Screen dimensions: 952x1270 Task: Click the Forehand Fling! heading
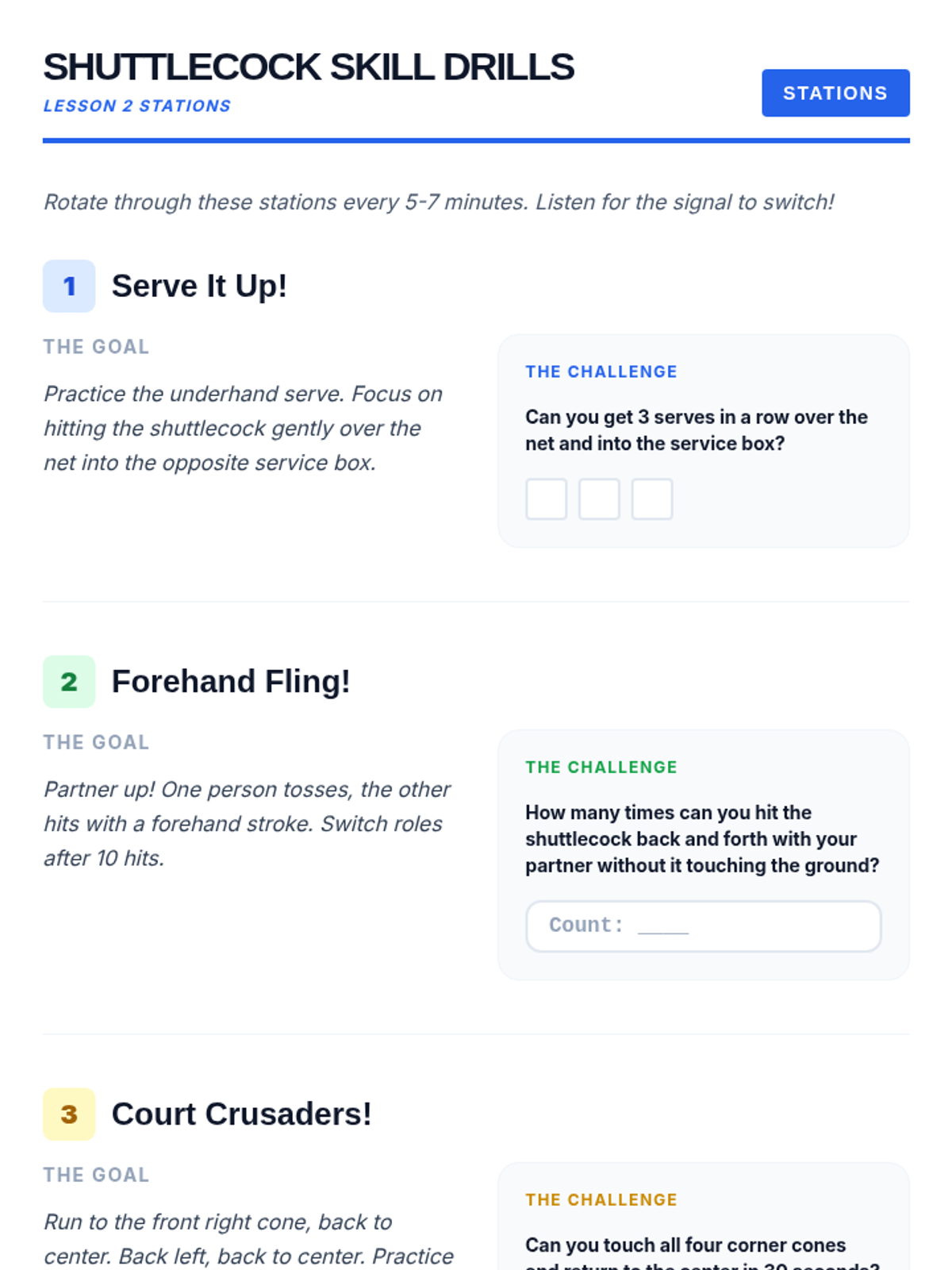pyautogui.click(x=231, y=681)
